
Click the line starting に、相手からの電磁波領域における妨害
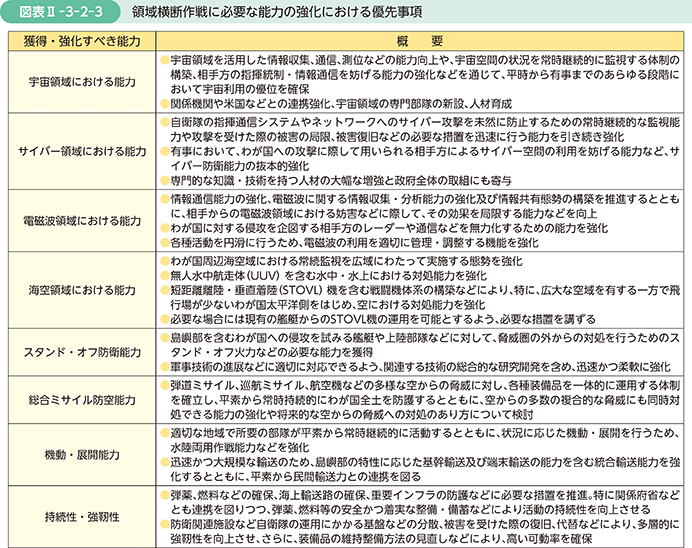pos(384,214)
